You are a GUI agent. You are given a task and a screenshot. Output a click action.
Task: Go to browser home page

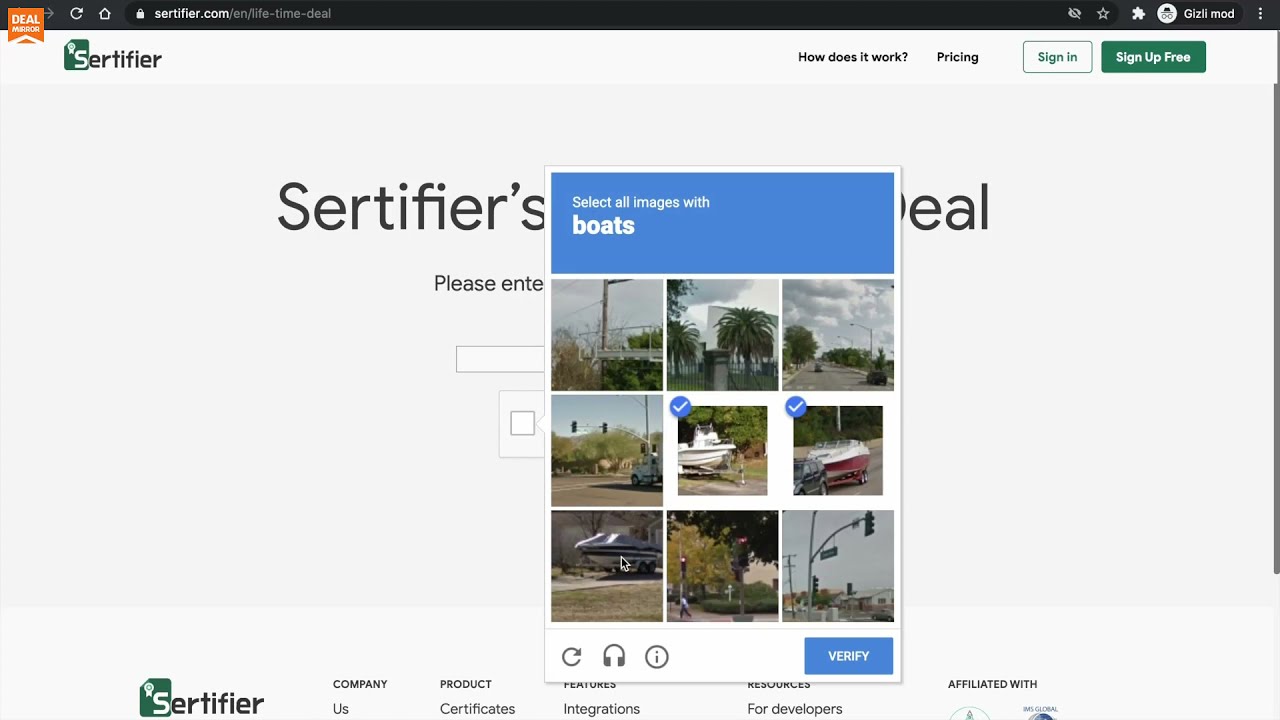pos(105,14)
